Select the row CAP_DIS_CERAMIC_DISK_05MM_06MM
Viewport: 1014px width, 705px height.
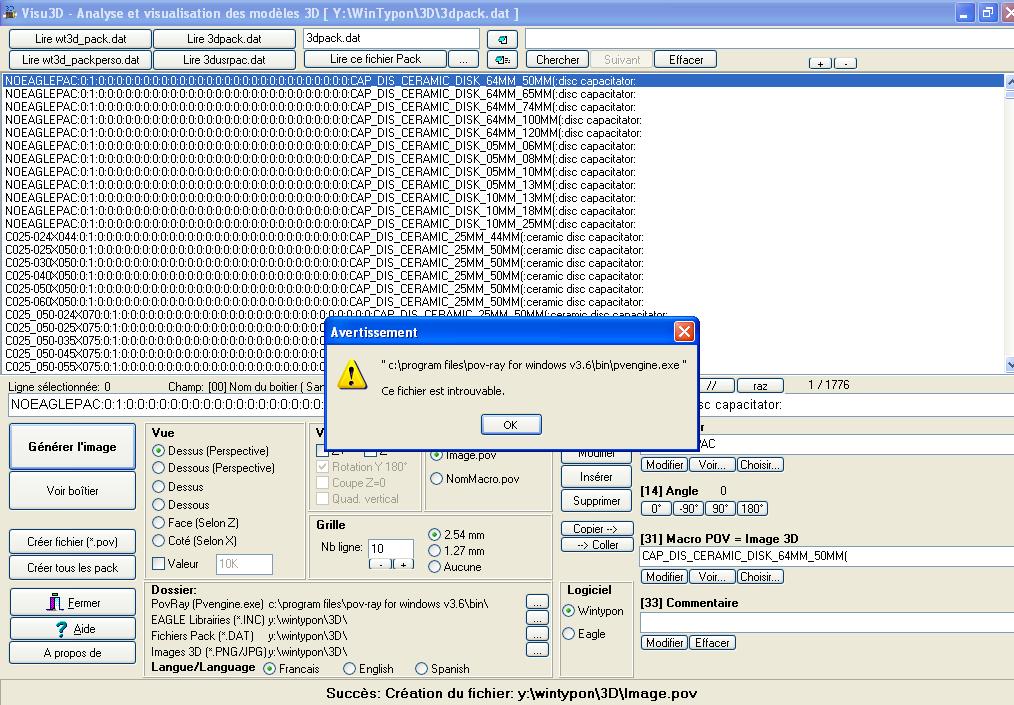coord(503,146)
